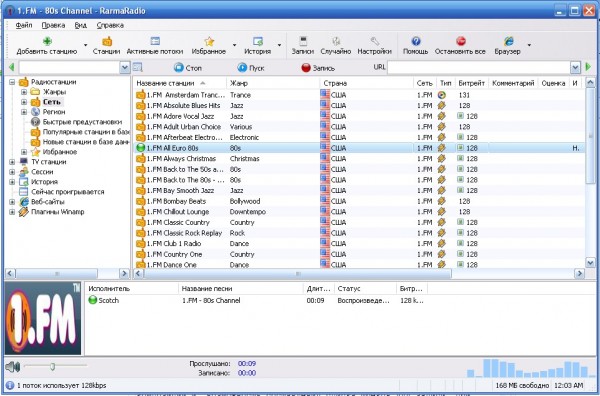Click the green playing icon next to Scotch
Viewport: 600px width, 396px height.
(93, 300)
